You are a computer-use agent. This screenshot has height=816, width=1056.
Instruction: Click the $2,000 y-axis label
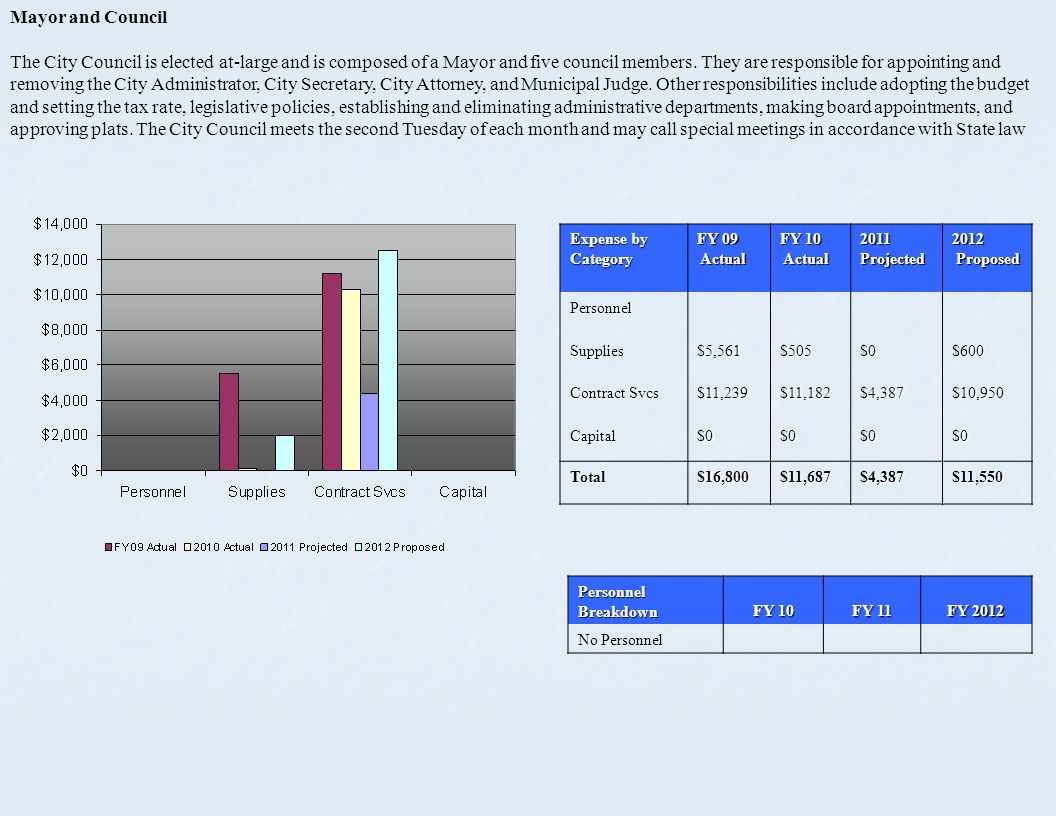[65, 436]
